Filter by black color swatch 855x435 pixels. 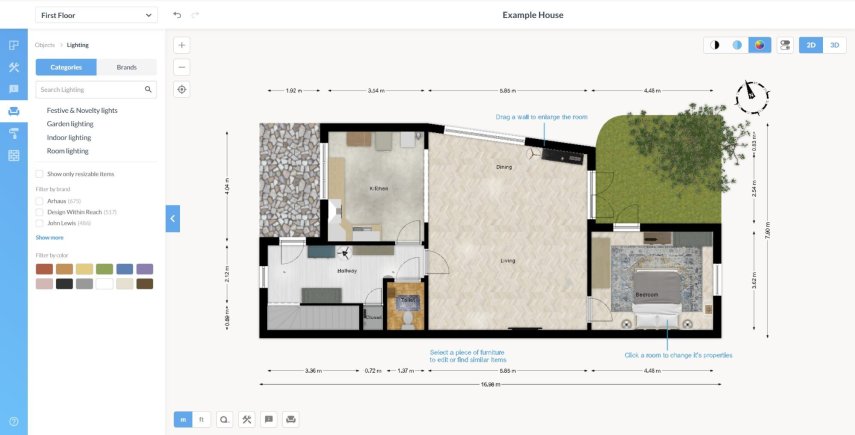tap(64, 283)
